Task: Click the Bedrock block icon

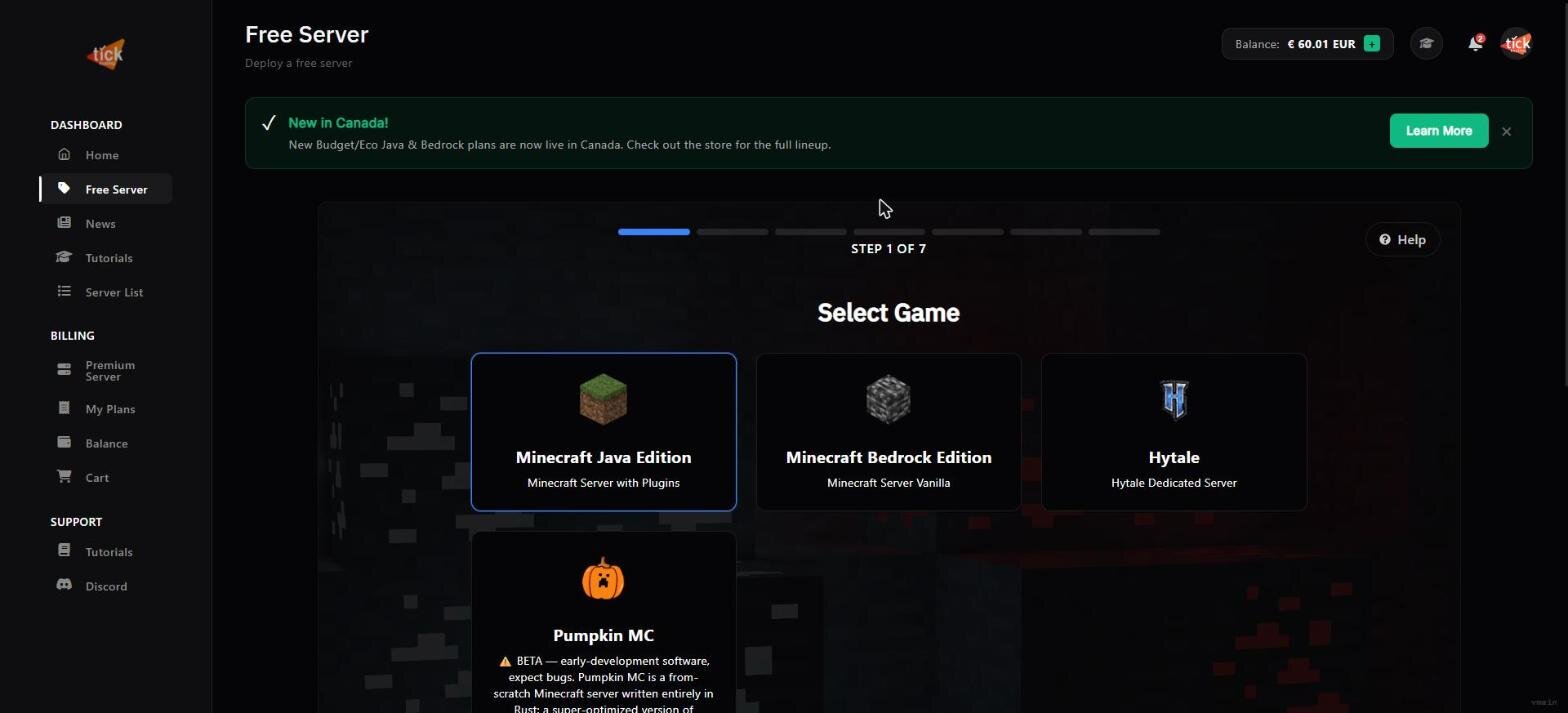Action: (x=888, y=399)
